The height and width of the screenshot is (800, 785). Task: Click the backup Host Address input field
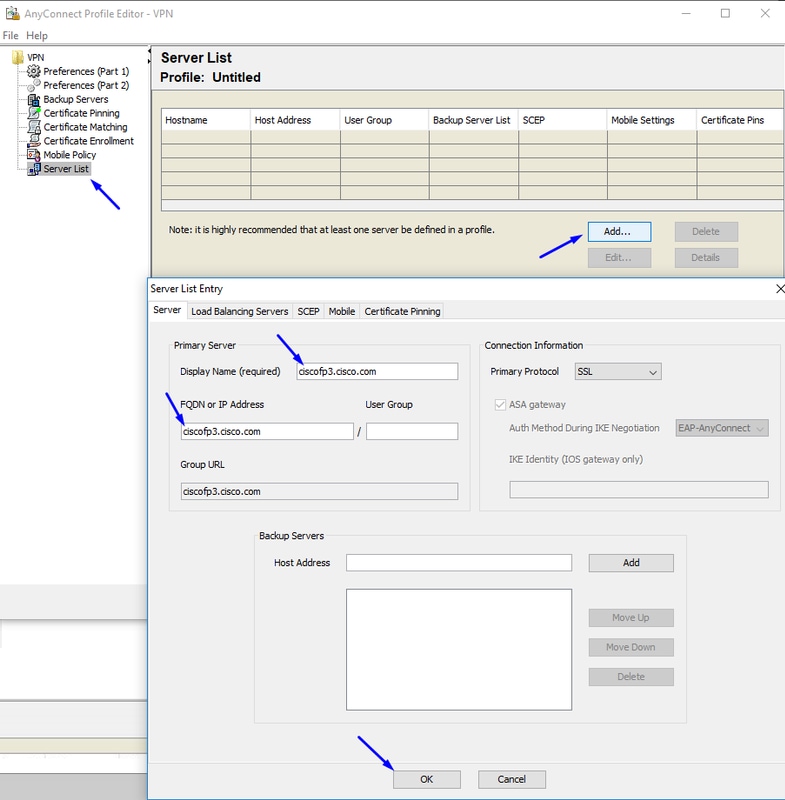coord(459,563)
